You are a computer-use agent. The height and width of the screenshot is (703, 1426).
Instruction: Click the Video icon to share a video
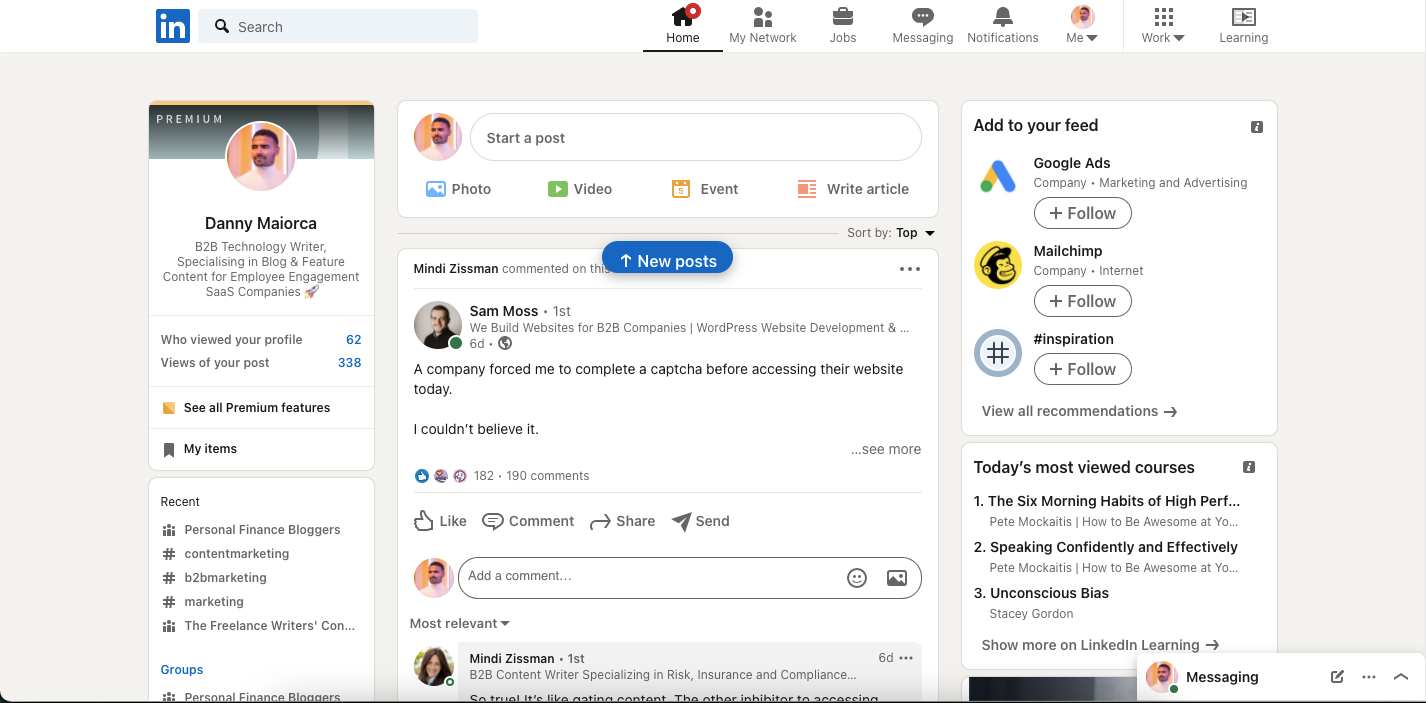coord(580,188)
